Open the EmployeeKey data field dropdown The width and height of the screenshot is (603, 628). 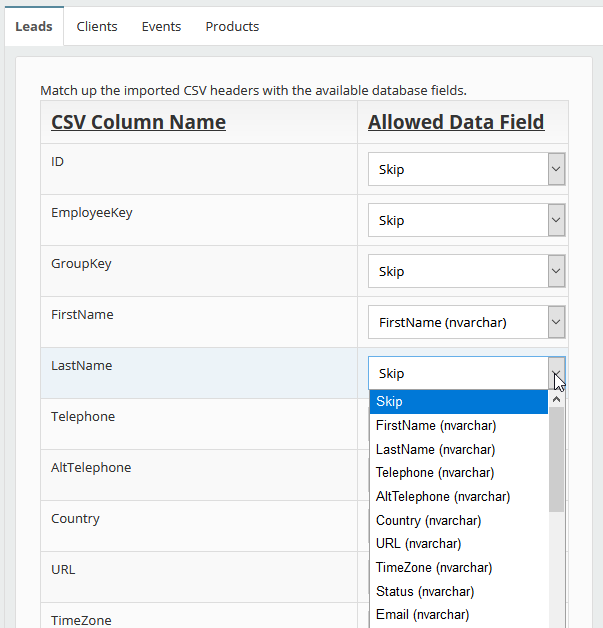pyautogui.click(x=466, y=220)
